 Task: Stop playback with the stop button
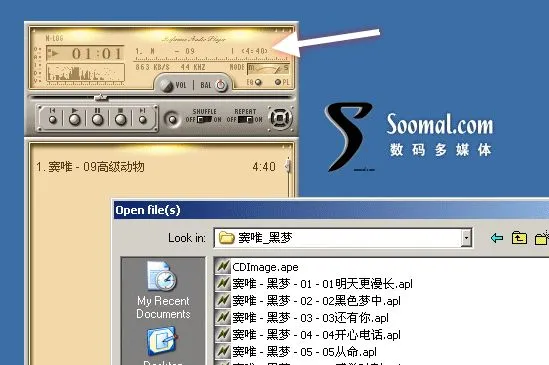(120, 117)
